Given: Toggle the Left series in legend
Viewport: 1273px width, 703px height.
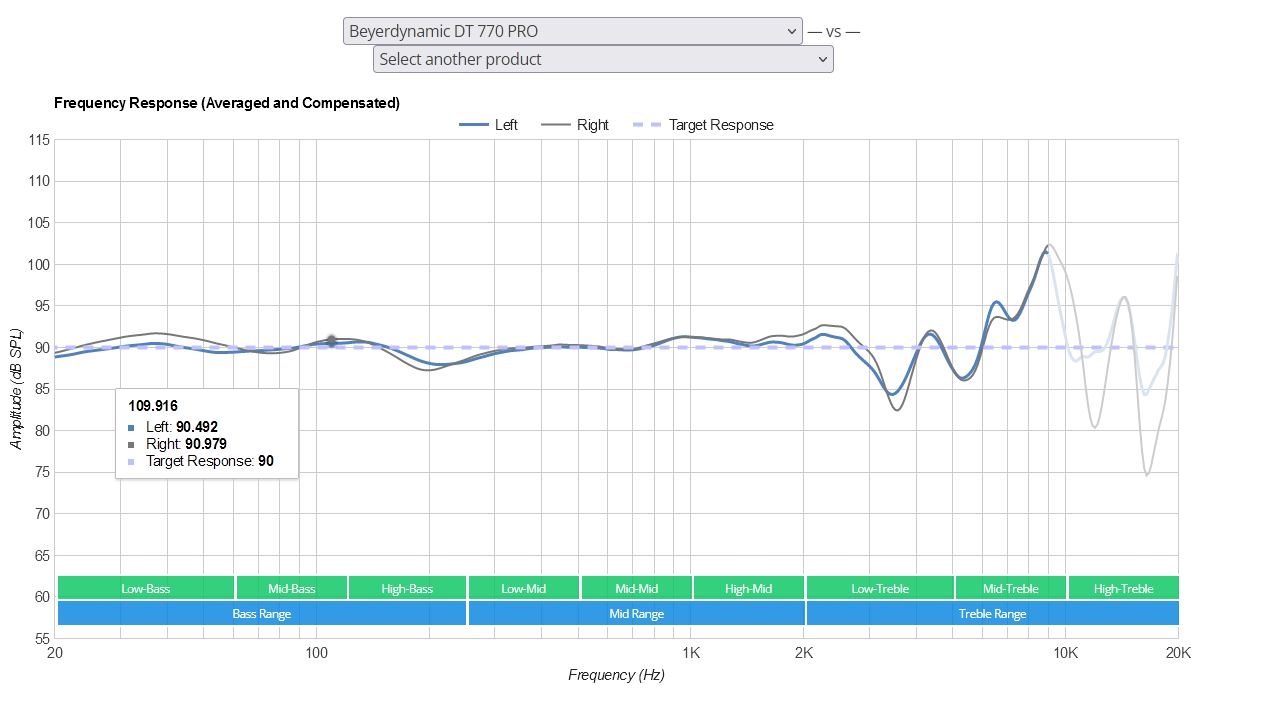Looking at the screenshot, I should coord(488,125).
